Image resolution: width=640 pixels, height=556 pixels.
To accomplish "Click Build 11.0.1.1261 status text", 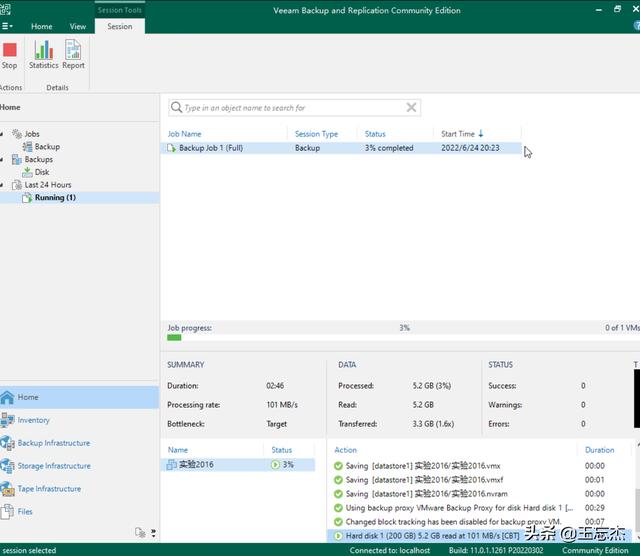I will pyautogui.click(x=496, y=550).
